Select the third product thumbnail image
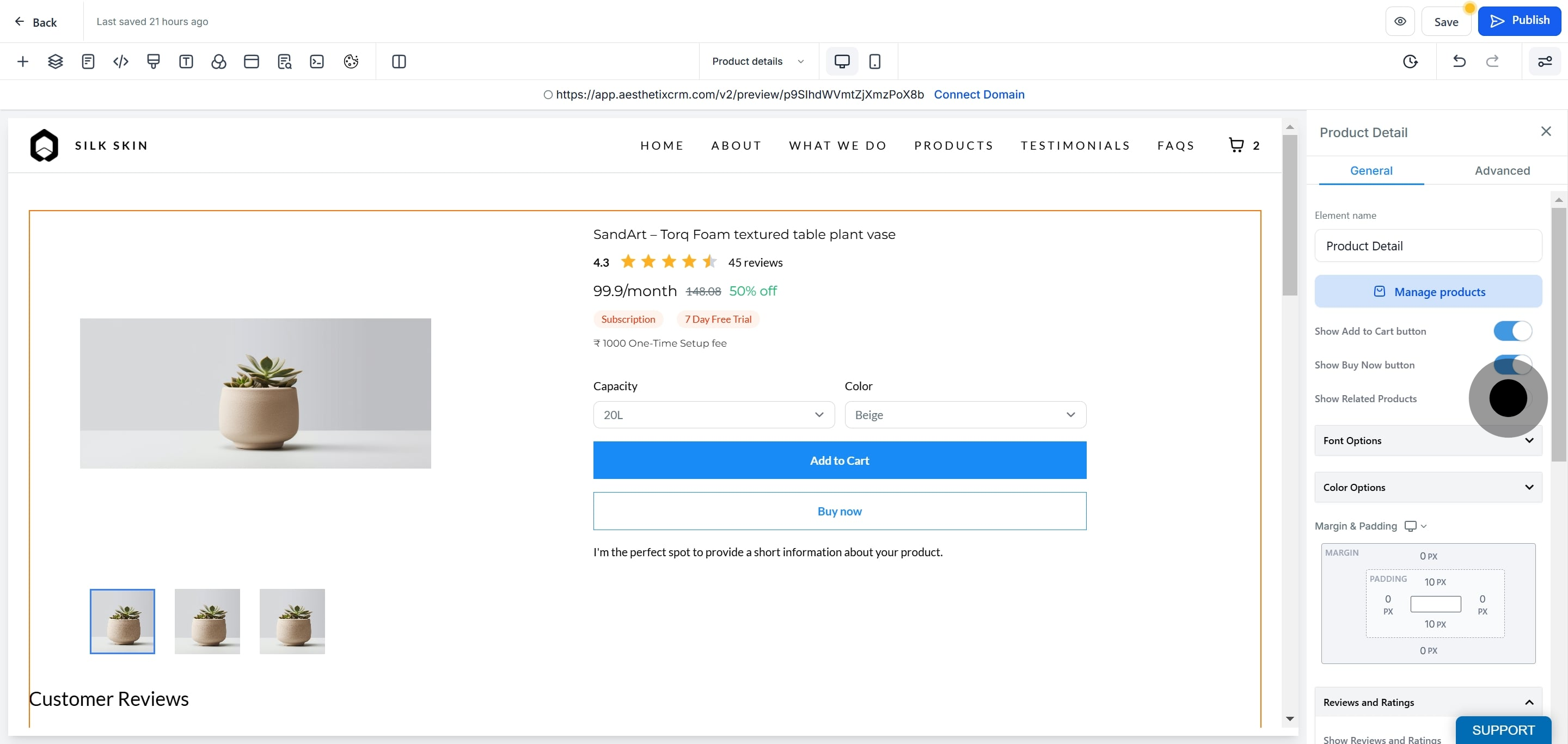This screenshot has height=744, width=1568. 292,622
